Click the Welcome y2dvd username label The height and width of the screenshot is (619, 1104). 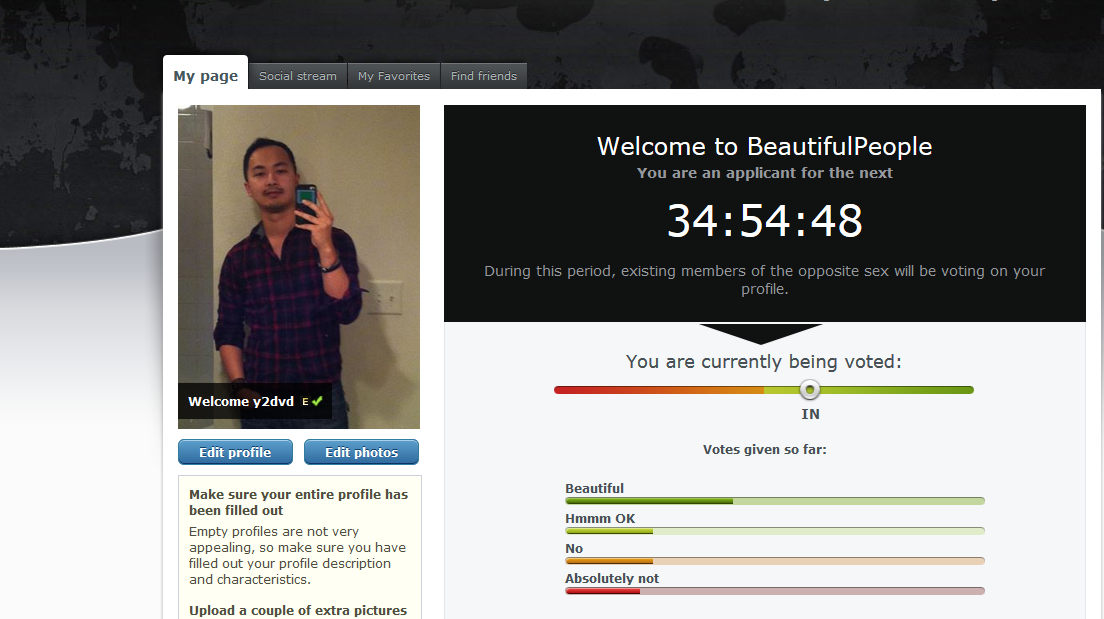[241, 401]
